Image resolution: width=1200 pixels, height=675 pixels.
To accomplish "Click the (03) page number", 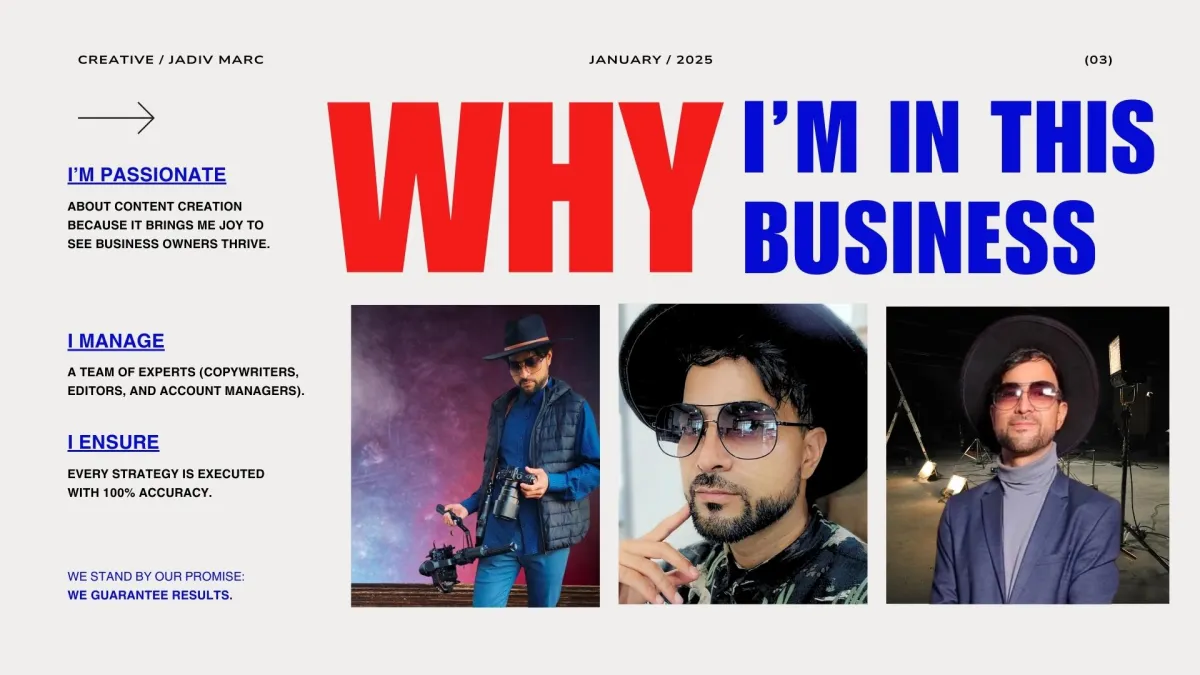I will [1098, 60].
